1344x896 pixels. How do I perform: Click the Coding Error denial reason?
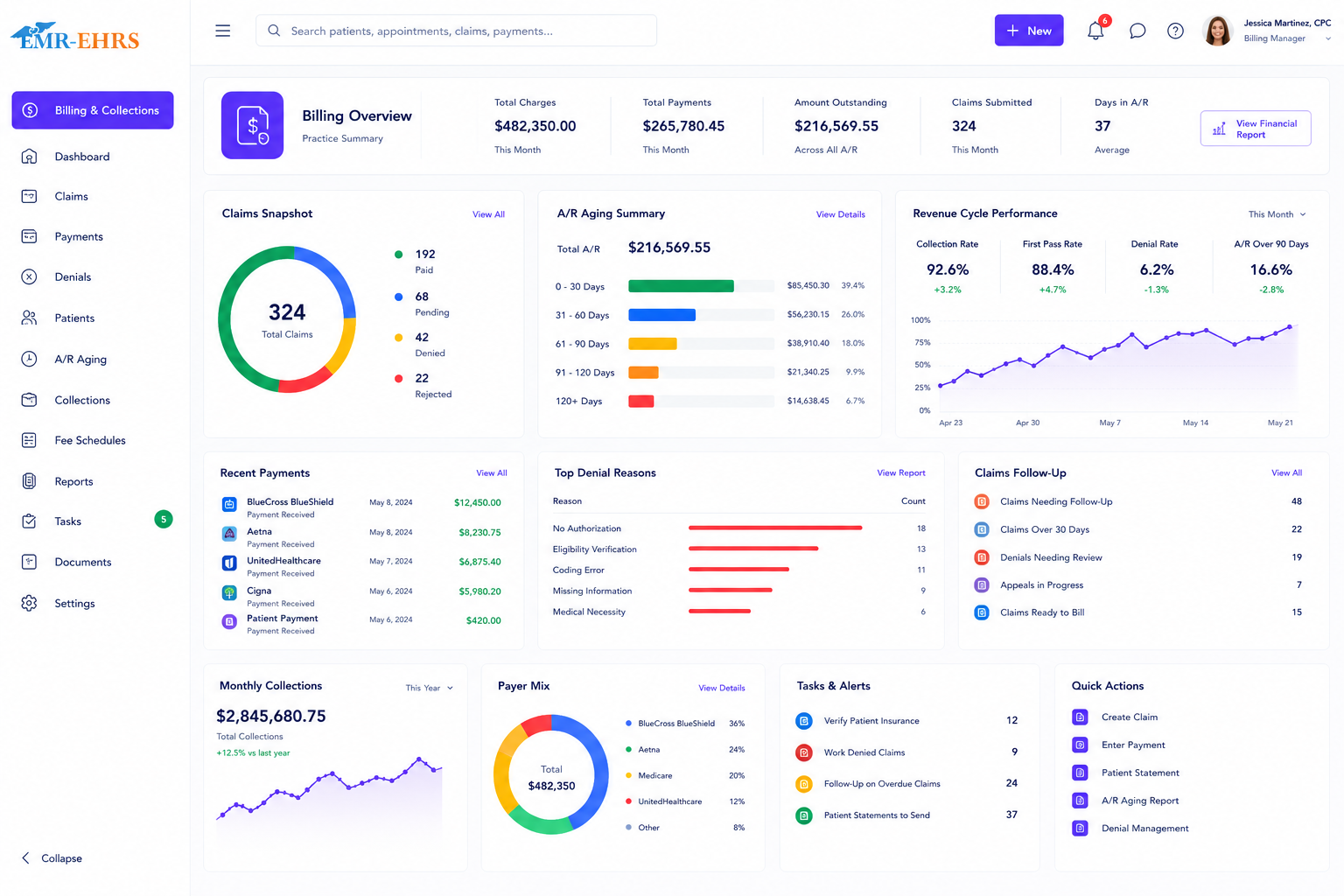[578, 570]
